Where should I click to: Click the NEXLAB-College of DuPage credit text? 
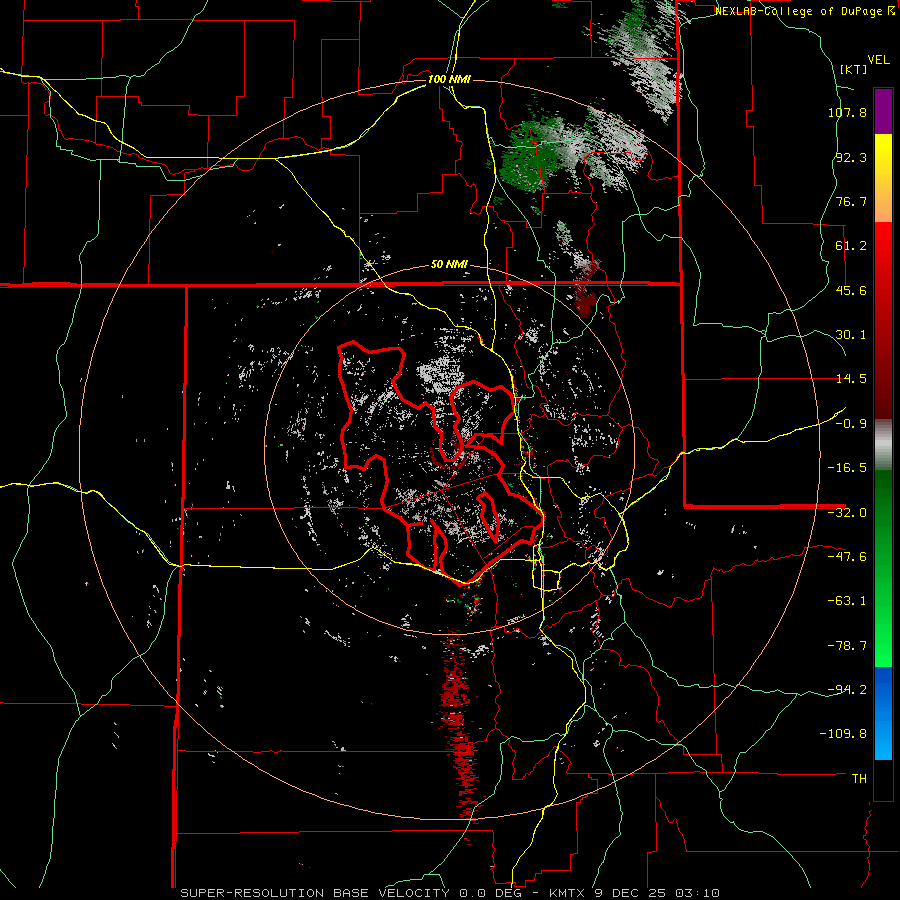(798, 11)
